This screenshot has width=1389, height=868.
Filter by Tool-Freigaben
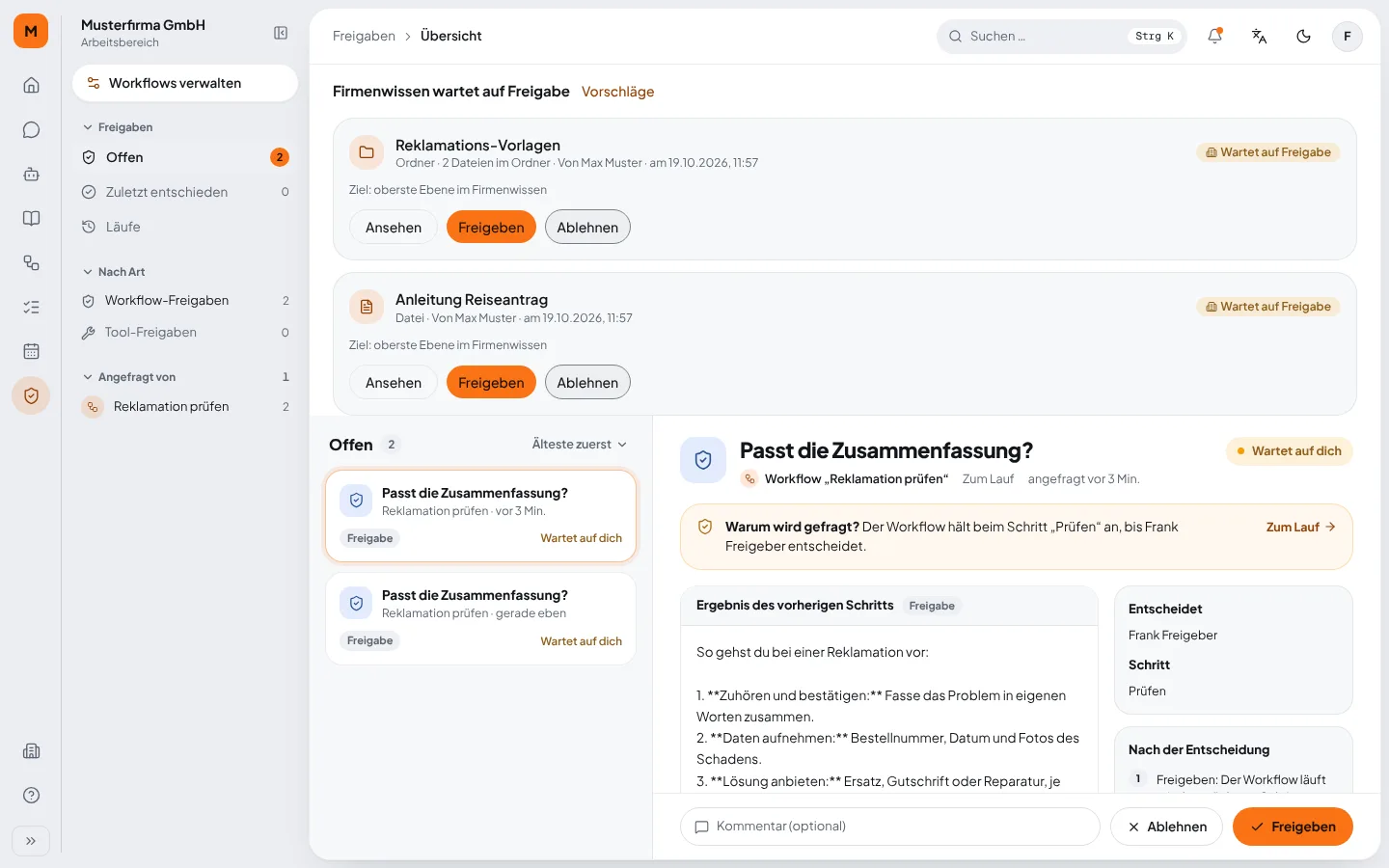(x=185, y=333)
